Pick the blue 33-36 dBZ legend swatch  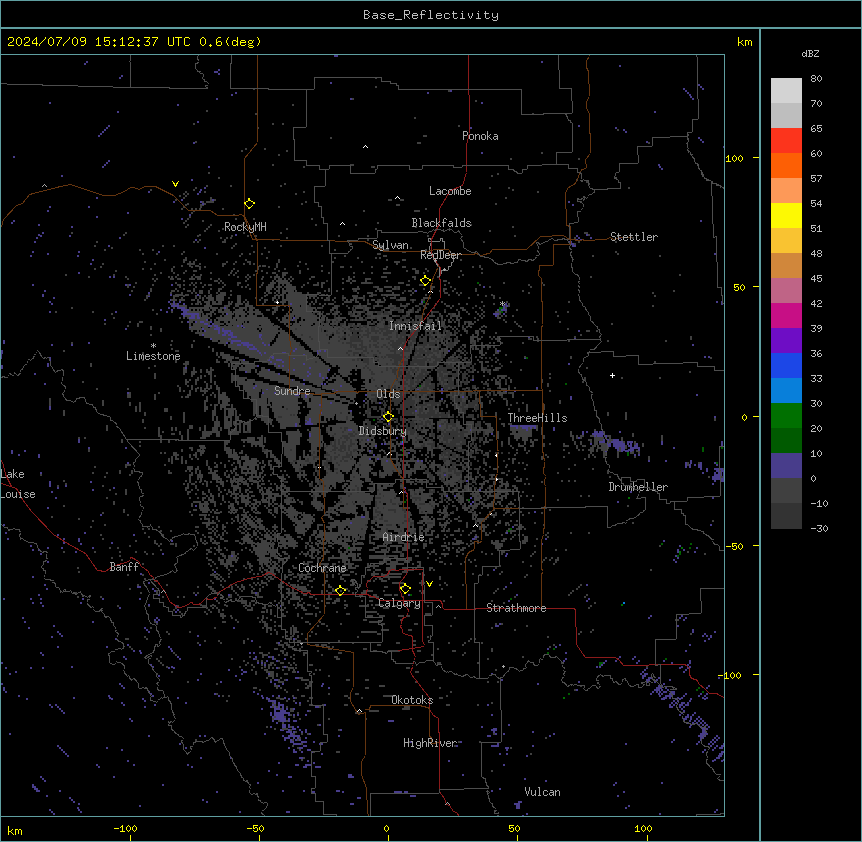(786, 365)
